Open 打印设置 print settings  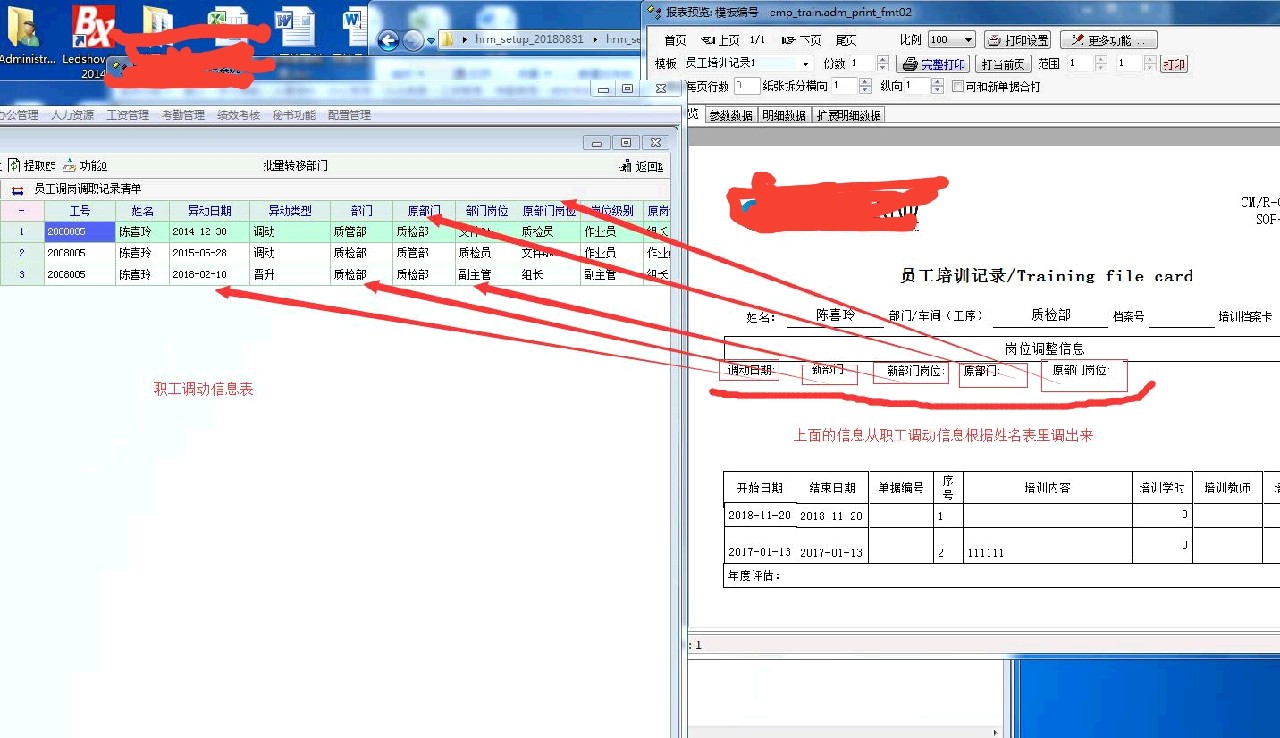coord(1017,40)
